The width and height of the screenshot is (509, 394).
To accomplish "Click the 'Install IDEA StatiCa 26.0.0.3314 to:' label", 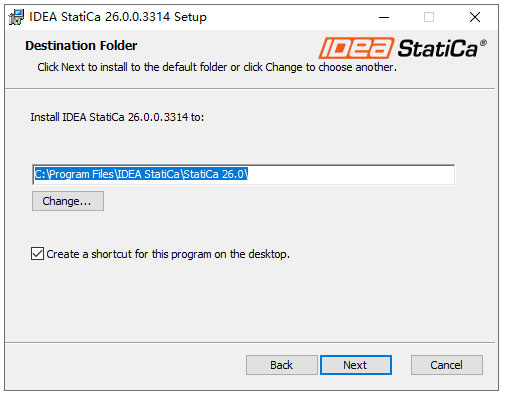I will 117,117.
